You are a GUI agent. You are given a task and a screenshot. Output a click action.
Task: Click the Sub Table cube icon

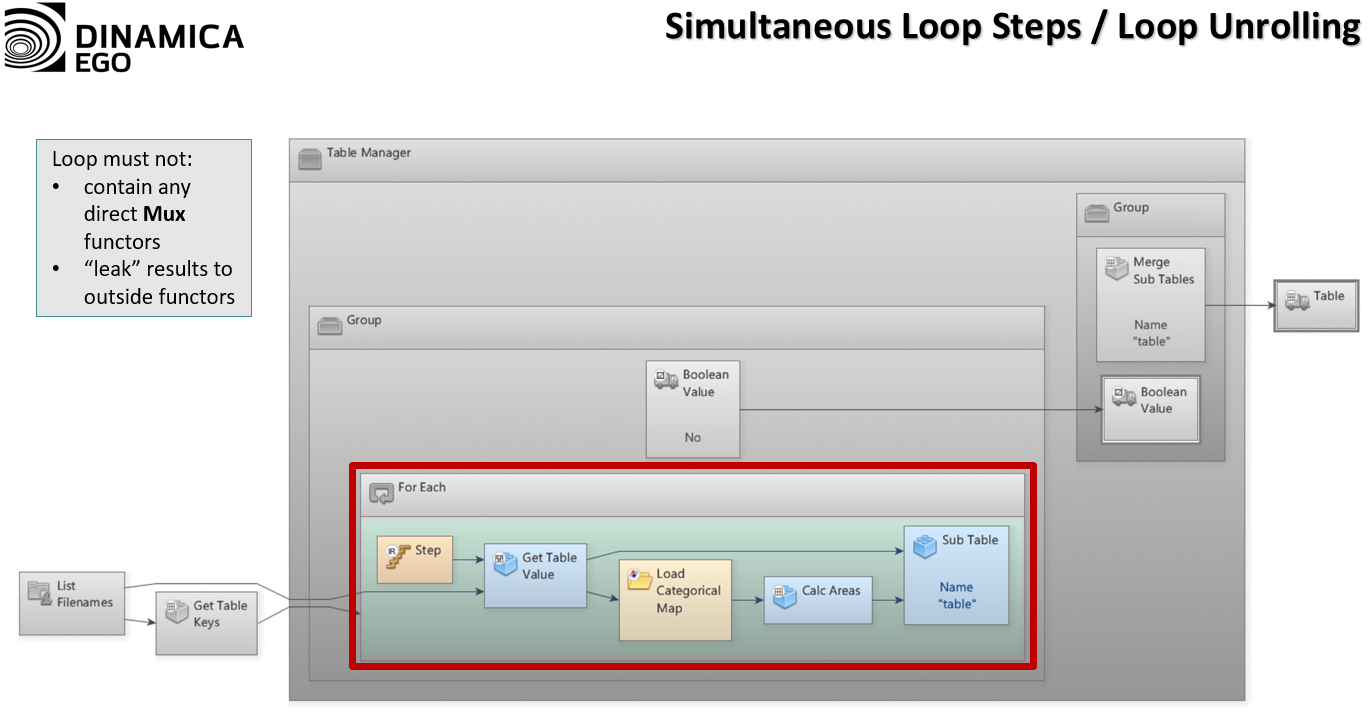pos(925,546)
